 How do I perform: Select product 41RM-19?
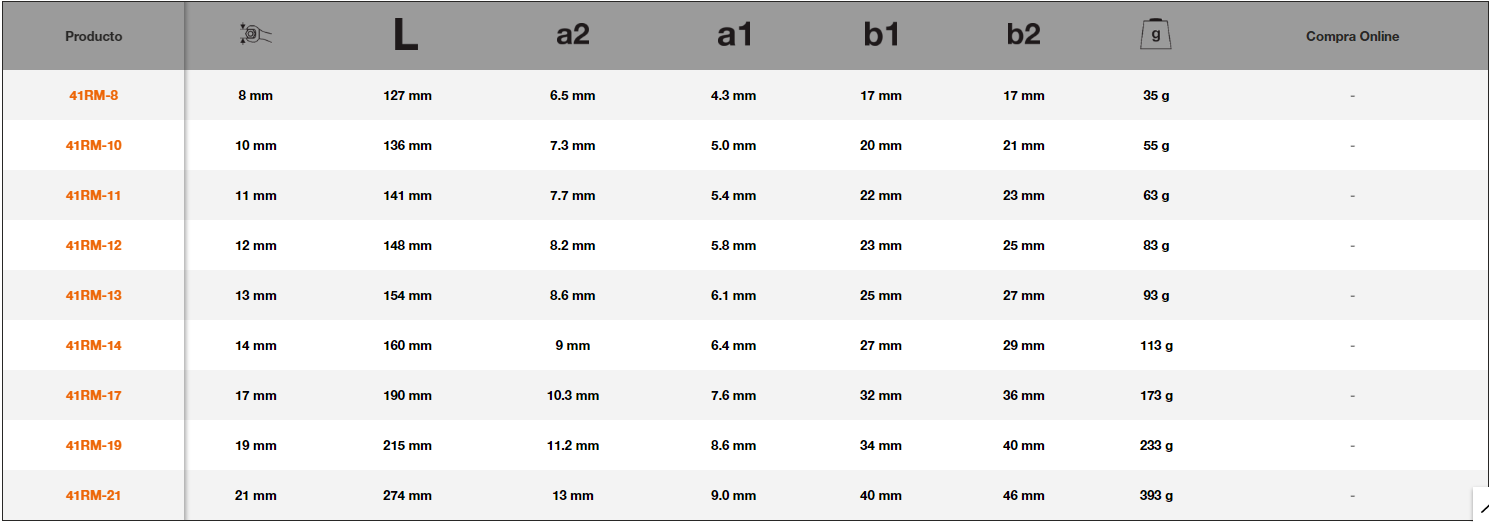[93, 446]
